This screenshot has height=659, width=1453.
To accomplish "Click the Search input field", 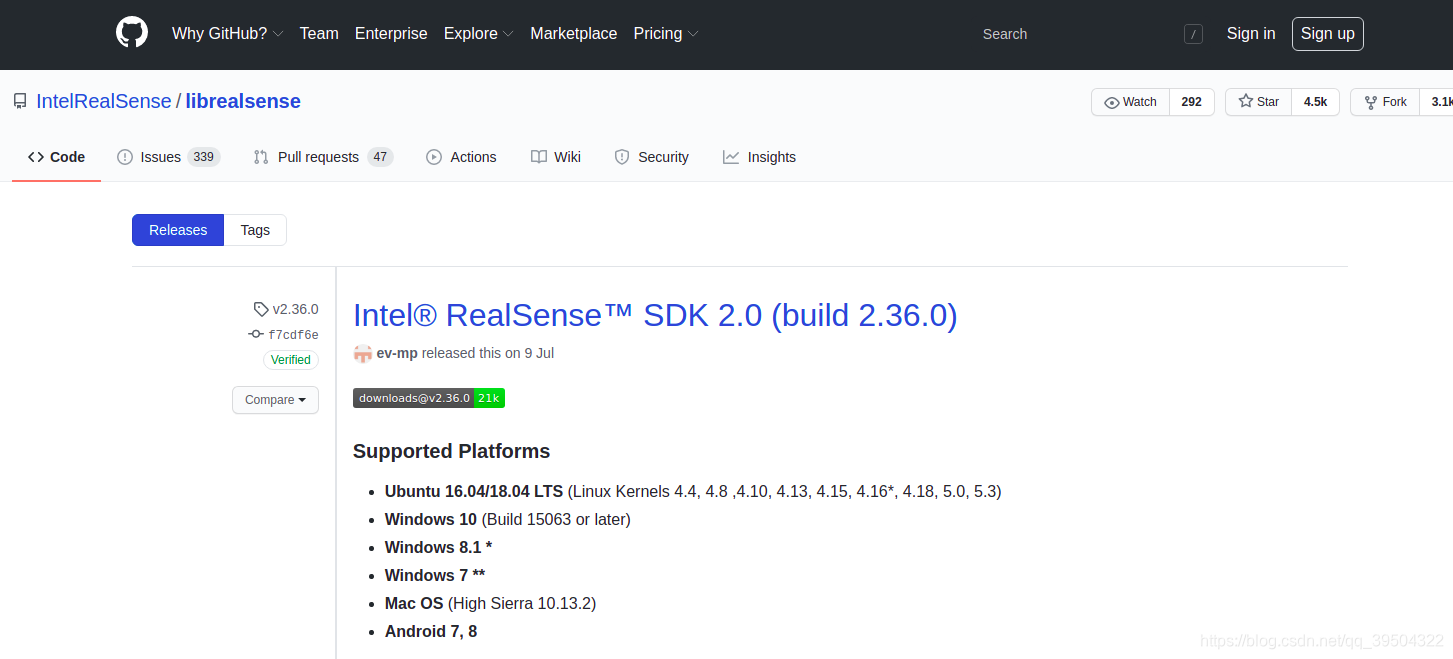I will pos(1005,33).
